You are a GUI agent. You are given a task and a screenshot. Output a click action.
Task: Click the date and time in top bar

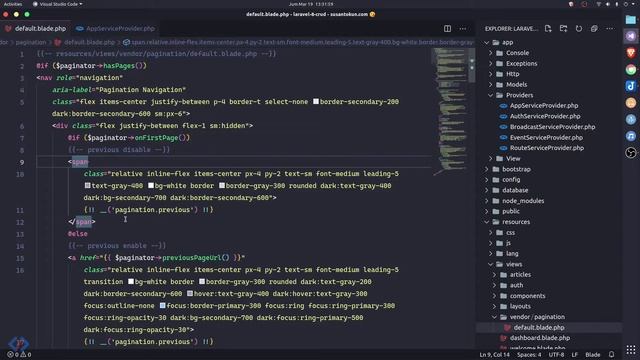pyautogui.click(x=311, y=4)
